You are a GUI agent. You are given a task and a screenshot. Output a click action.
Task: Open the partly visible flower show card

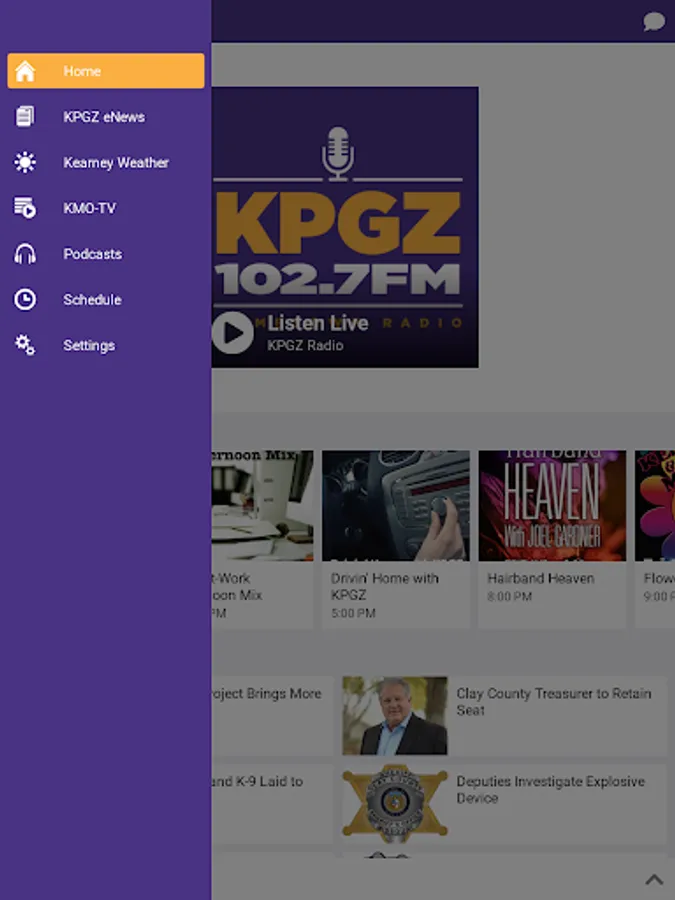655,538
